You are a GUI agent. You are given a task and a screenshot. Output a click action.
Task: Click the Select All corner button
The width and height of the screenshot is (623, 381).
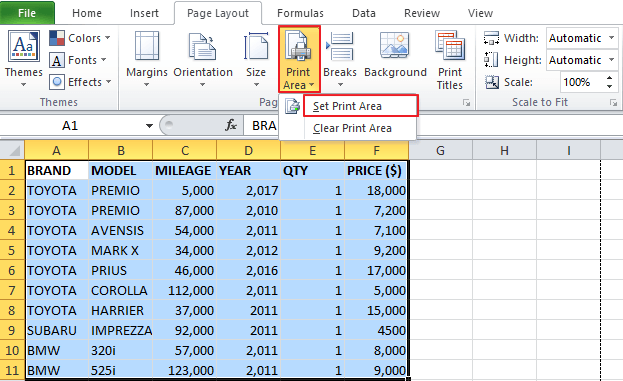point(12,150)
